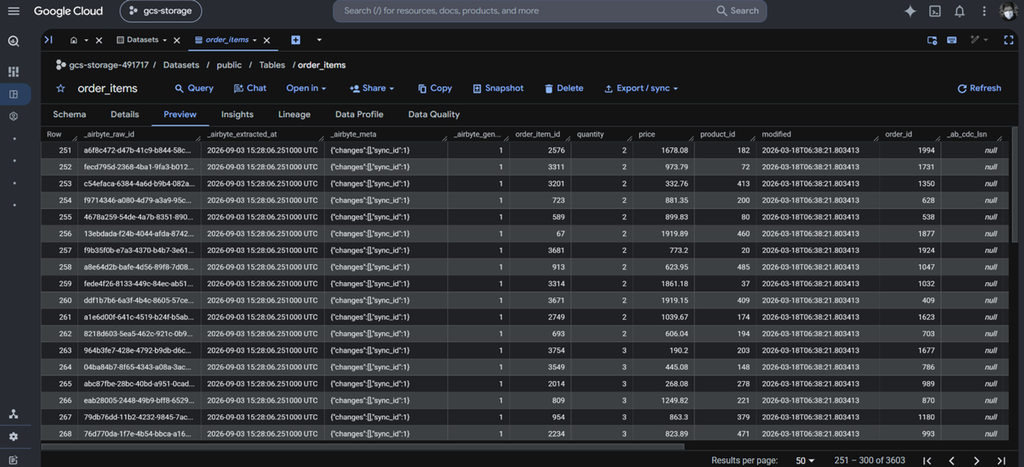
Task: Open the keyboard shortcuts icon
Action: [x=952, y=40]
